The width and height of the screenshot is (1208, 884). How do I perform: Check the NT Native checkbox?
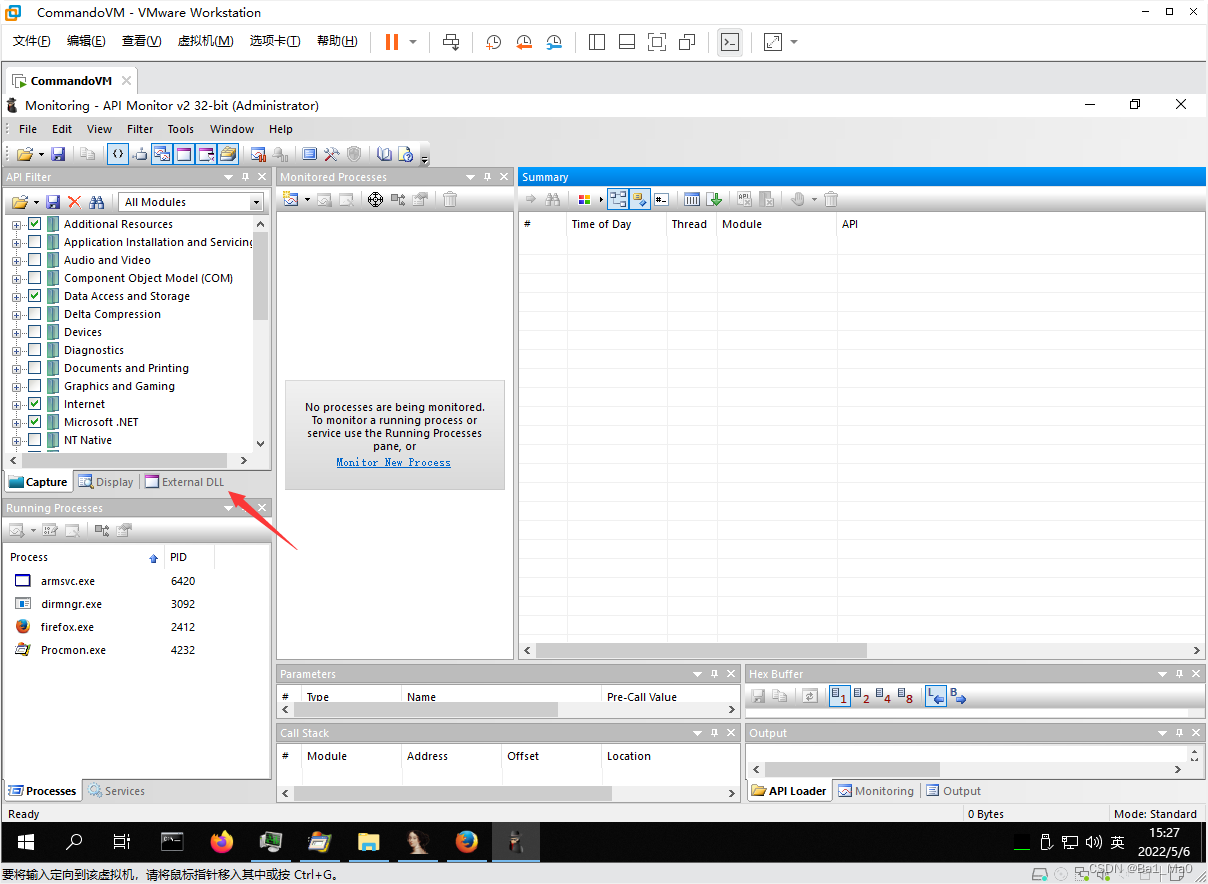click(35, 440)
